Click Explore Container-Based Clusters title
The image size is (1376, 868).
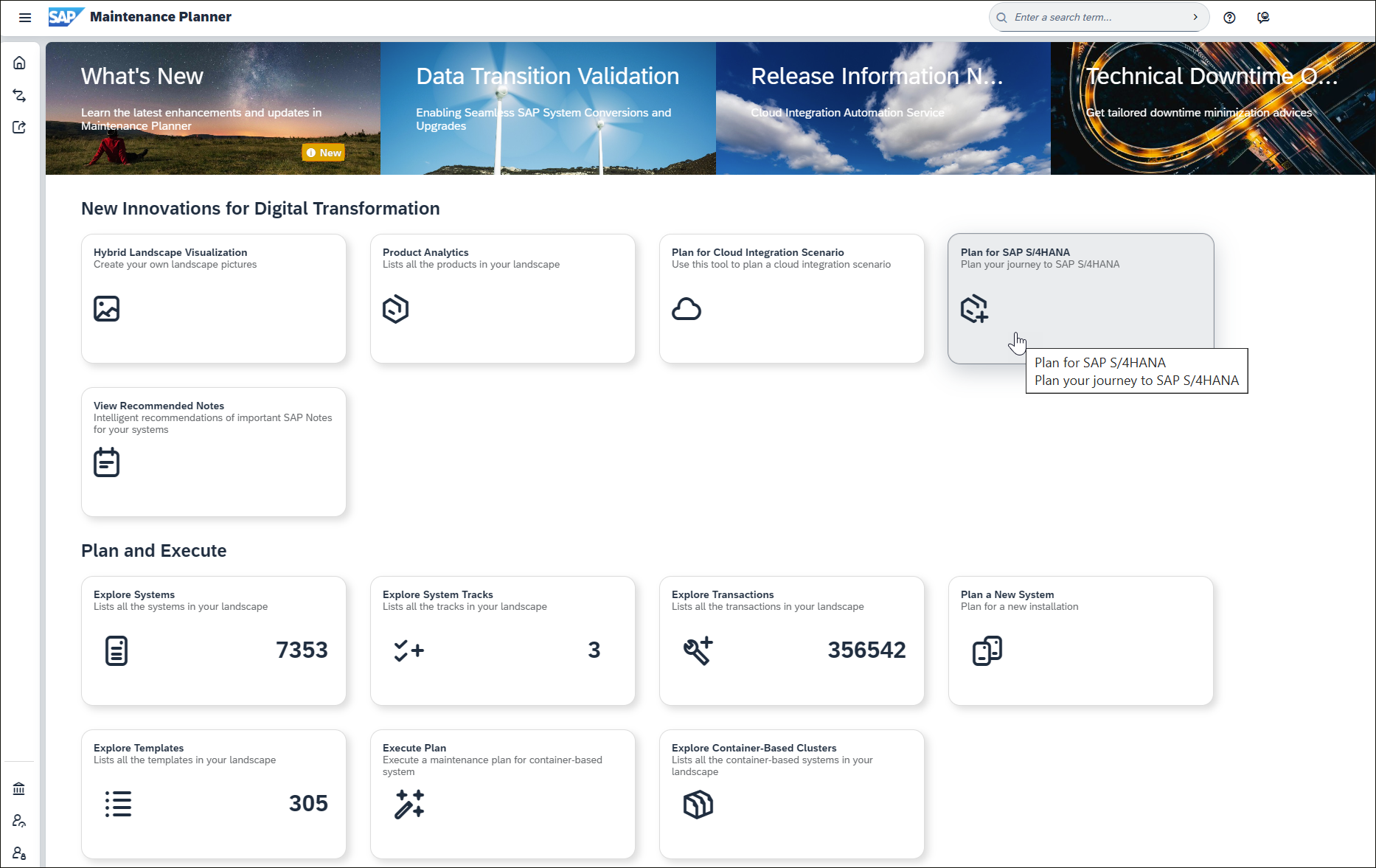pos(754,748)
